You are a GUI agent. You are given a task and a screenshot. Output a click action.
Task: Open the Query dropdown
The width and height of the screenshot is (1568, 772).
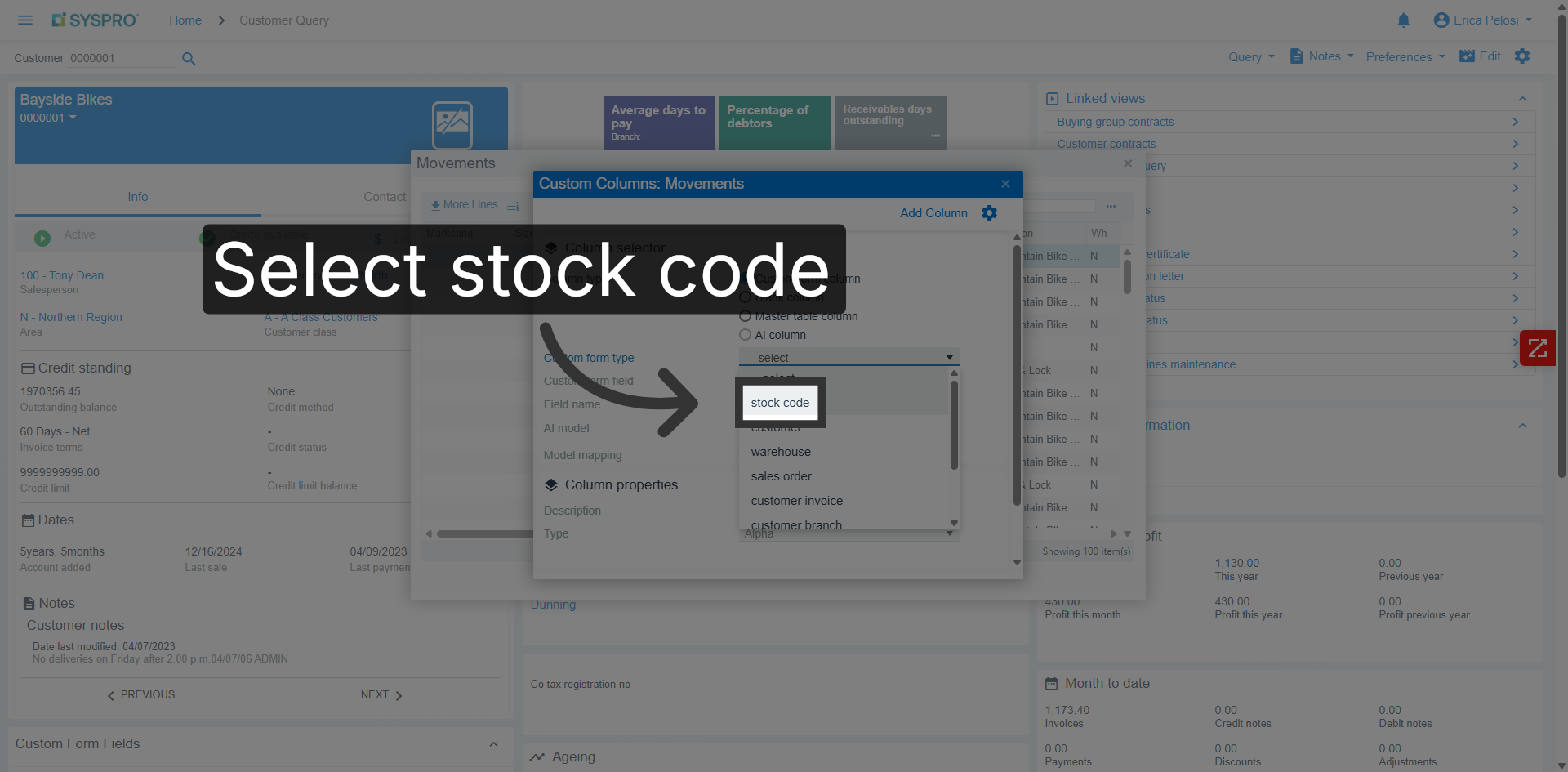(x=1251, y=56)
